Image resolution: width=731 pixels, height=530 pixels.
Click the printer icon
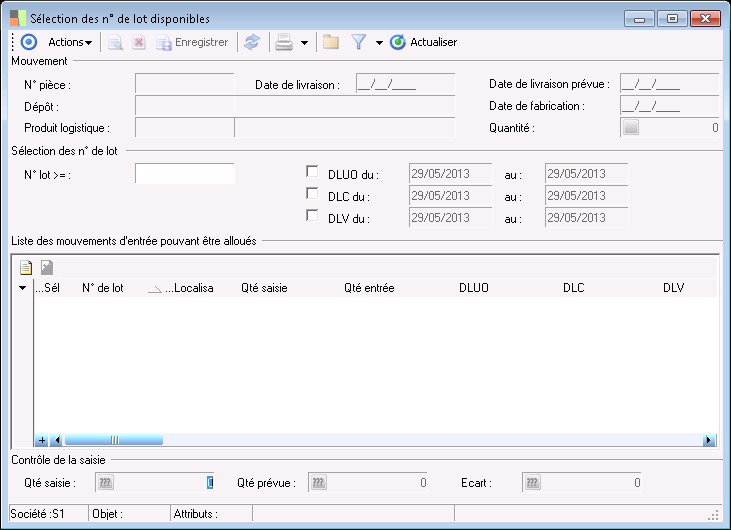tap(283, 42)
